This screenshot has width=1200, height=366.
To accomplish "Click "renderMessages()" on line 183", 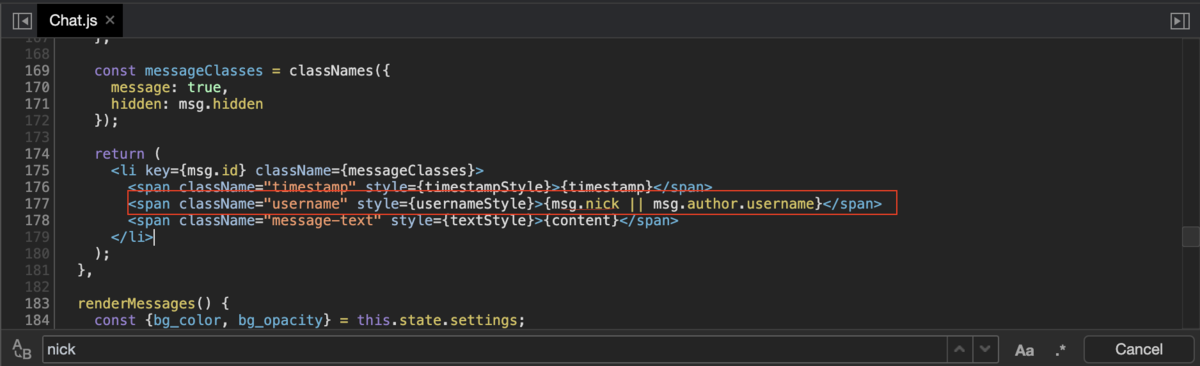I will coord(145,303).
